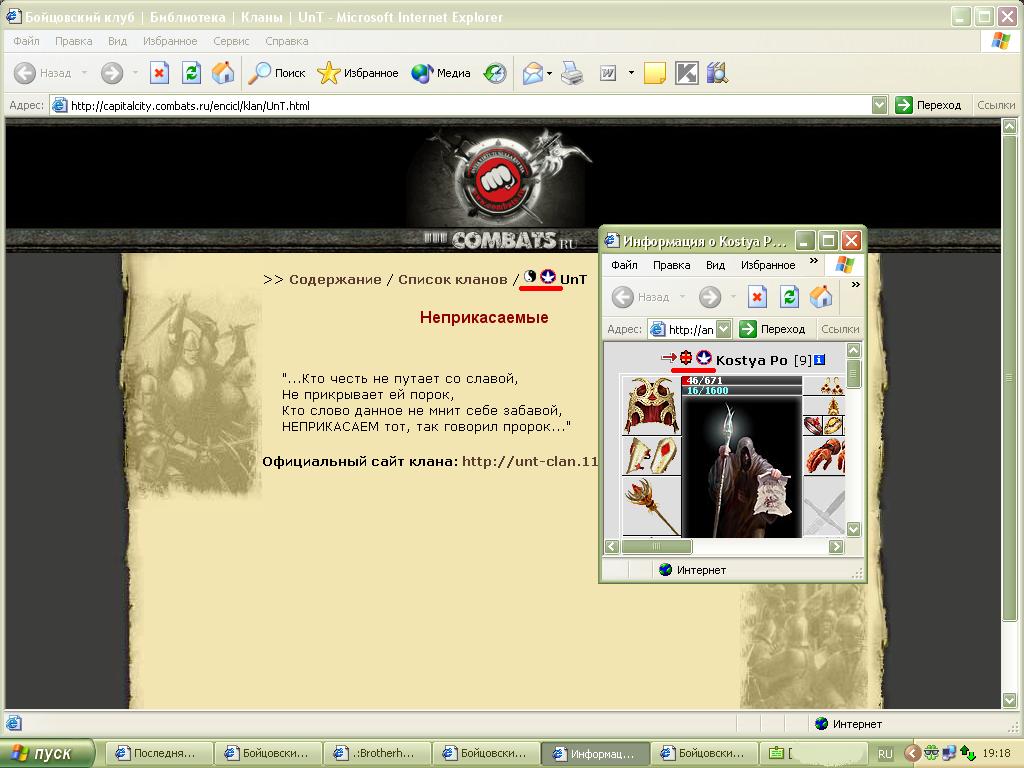The image size is (1024, 768).
Task: Click Forward arrow in Kostya info popup
Action: pos(710,297)
